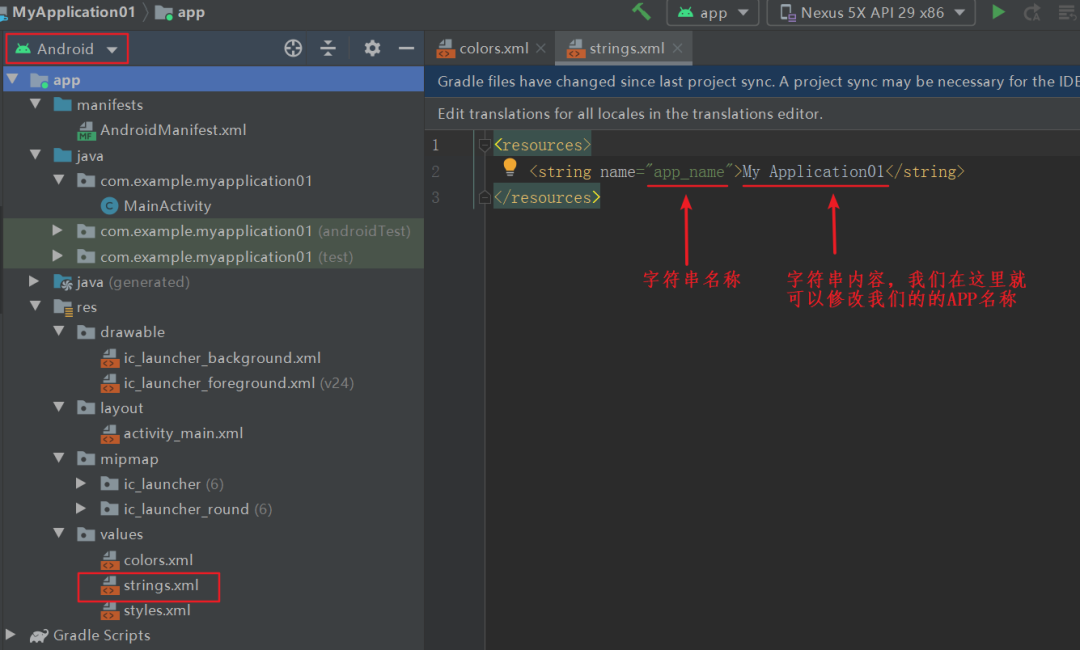Viewport: 1080px width, 650px height.
Task: Open the app run configuration dropdown
Action: point(713,12)
